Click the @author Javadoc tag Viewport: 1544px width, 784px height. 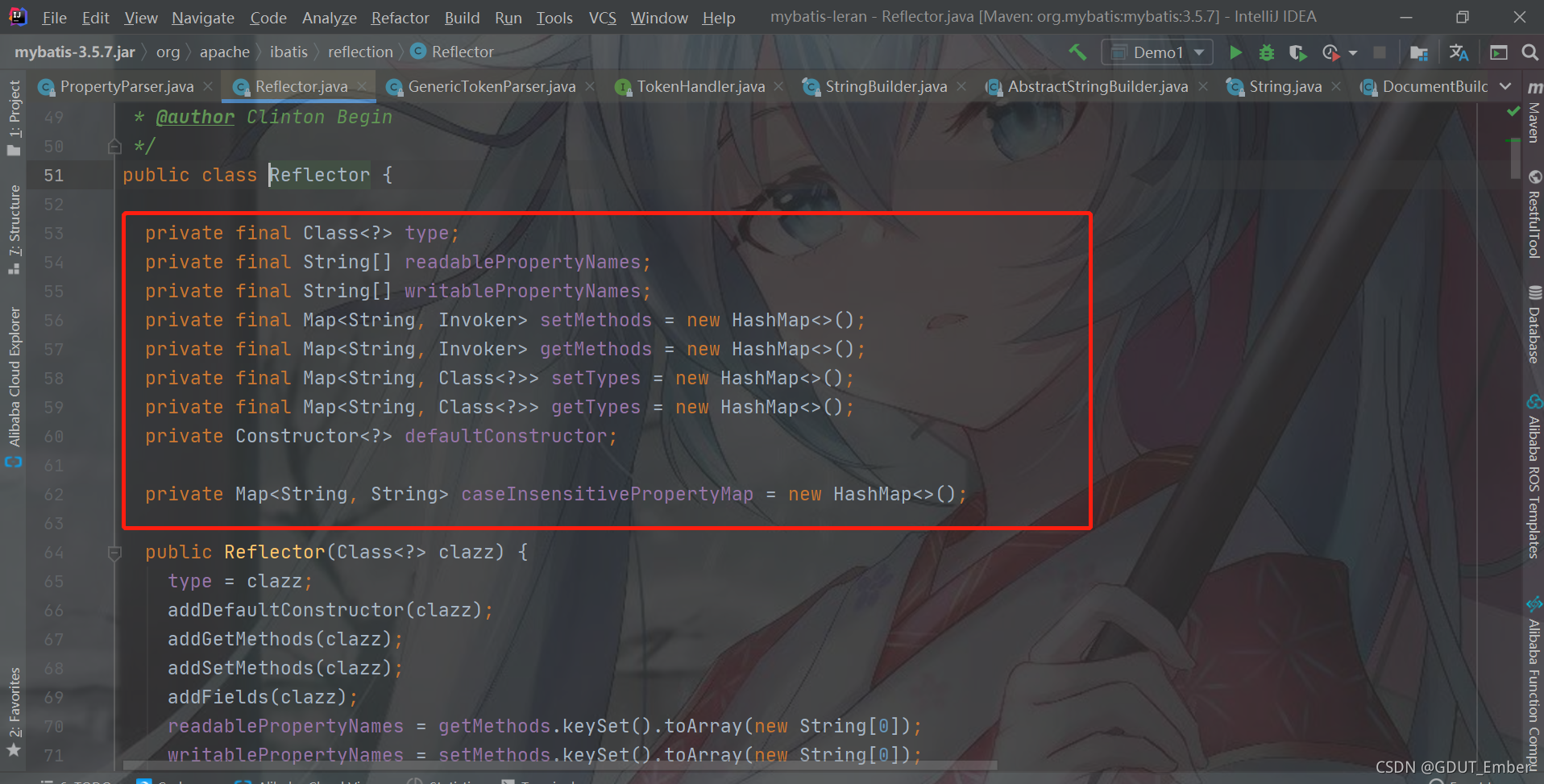click(195, 118)
